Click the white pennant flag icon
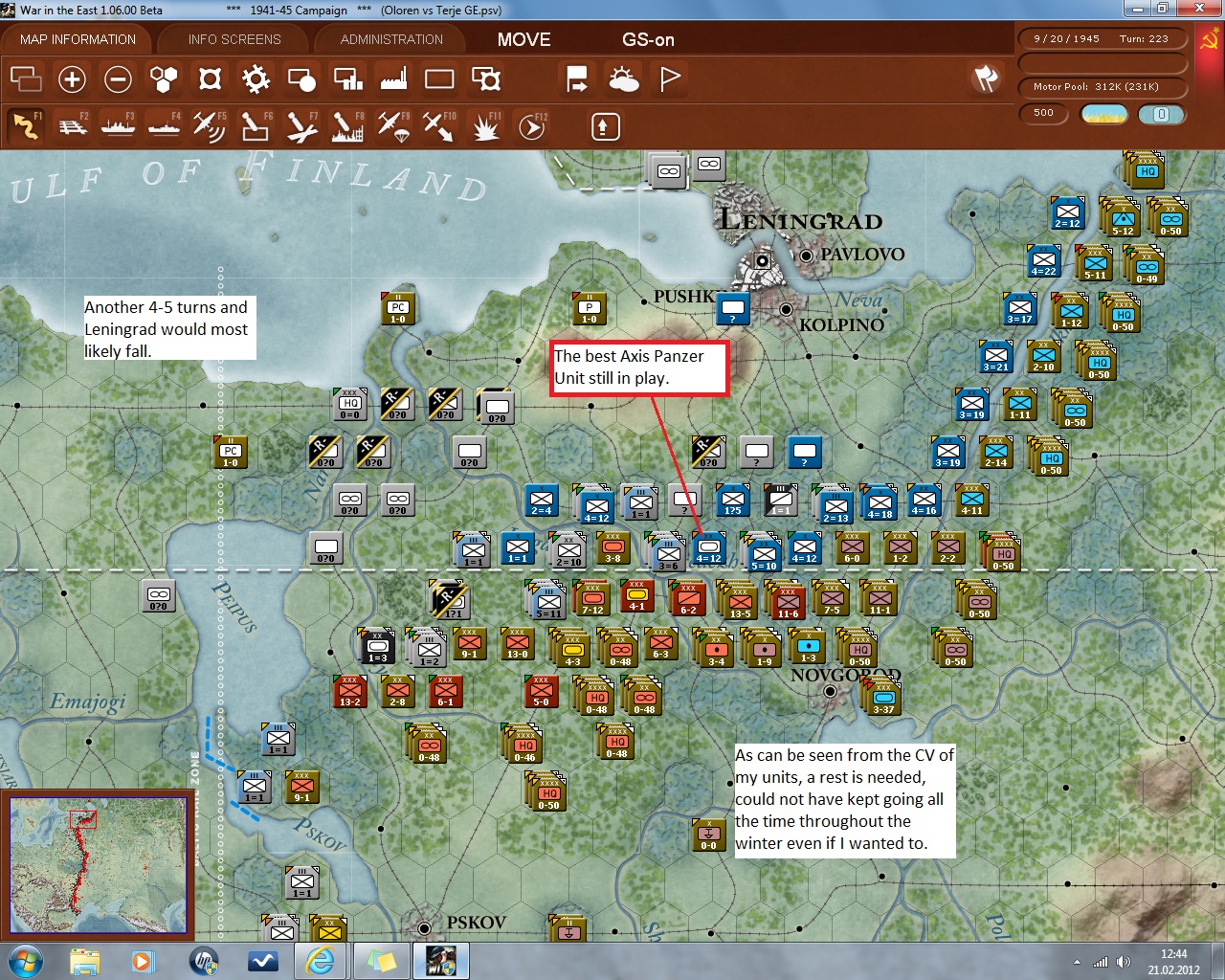 pyautogui.click(x=670, y=78)
